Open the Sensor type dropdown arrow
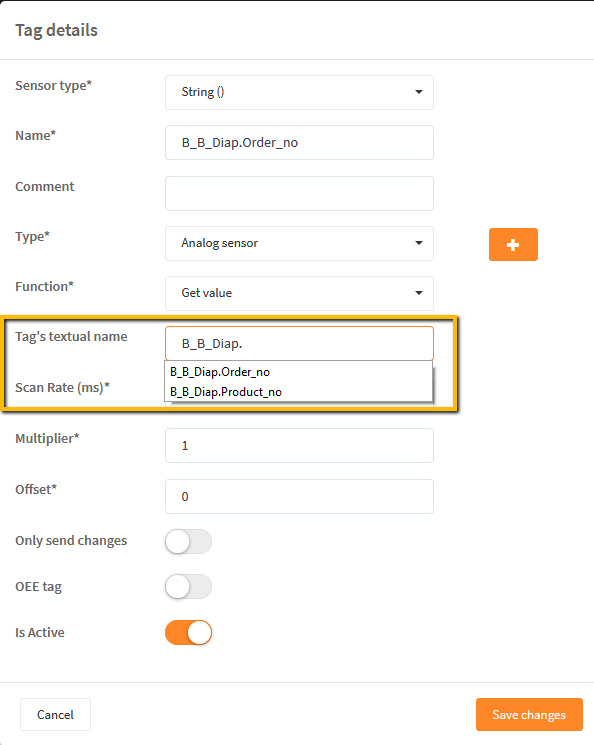 pos(419,92)
